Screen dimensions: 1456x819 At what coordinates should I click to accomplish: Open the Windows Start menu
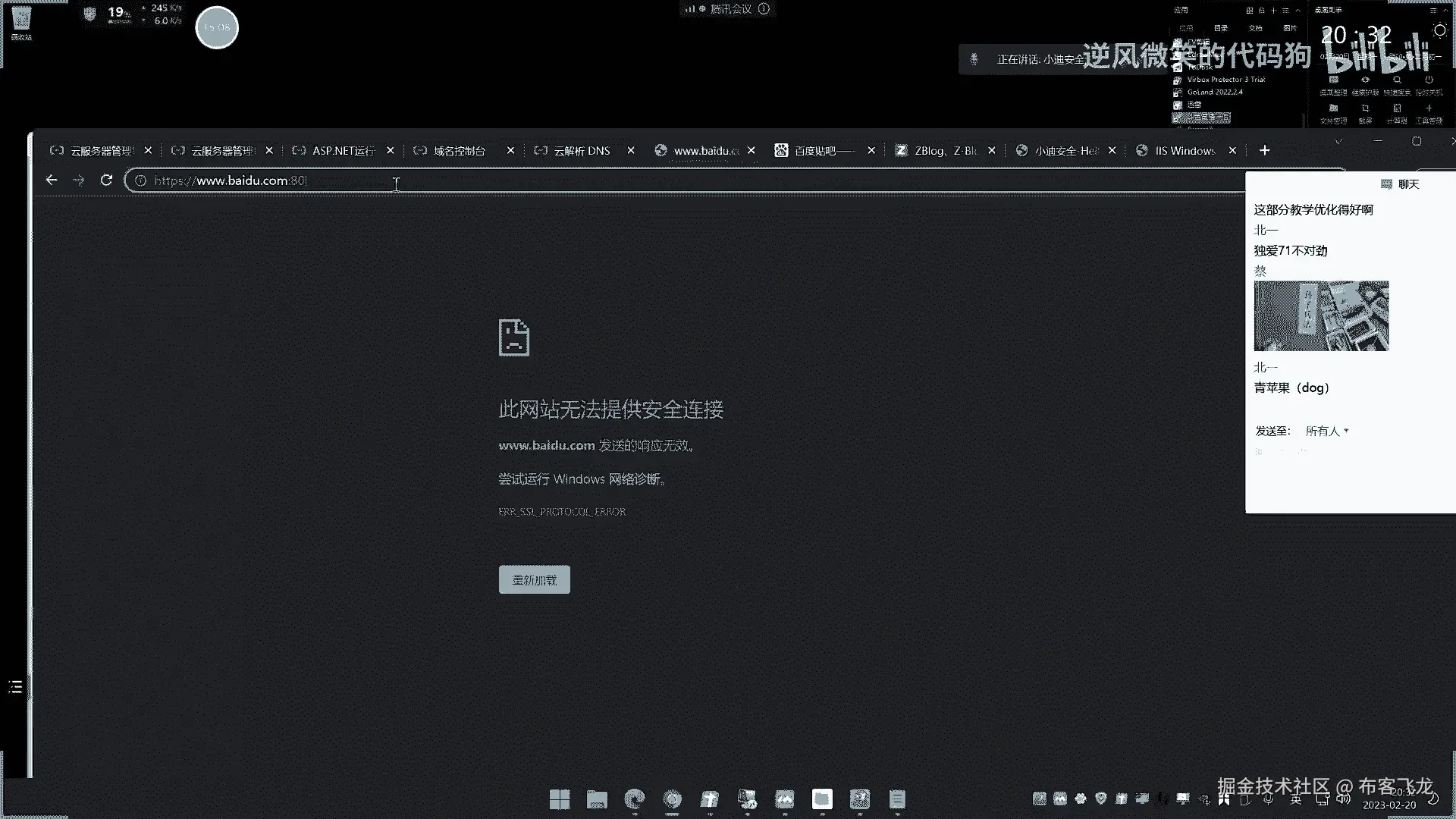point(560,799)
